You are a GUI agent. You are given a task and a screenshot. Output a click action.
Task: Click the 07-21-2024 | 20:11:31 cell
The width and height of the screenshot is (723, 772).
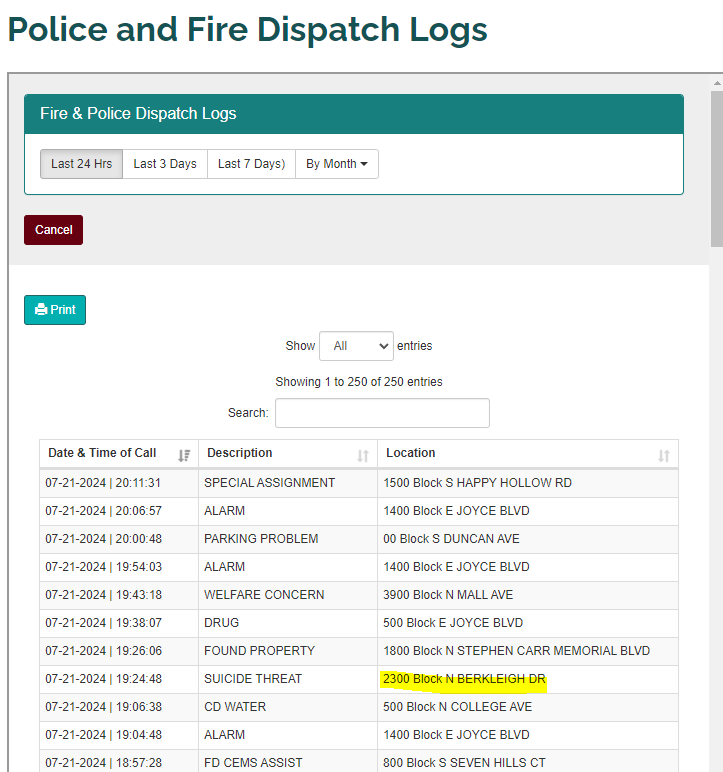point(119,483)
